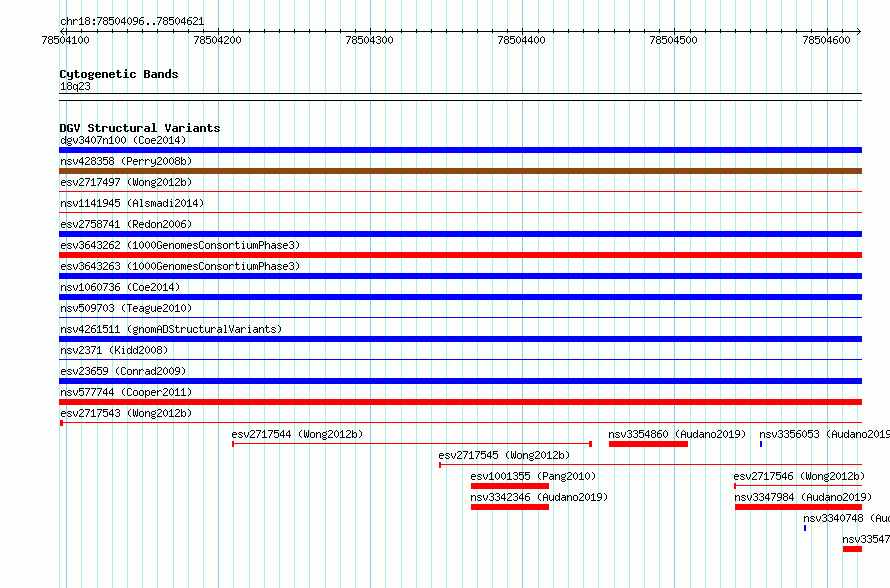
Task: Click the DGV Structural Variants track title
Action: pos(140,128)
